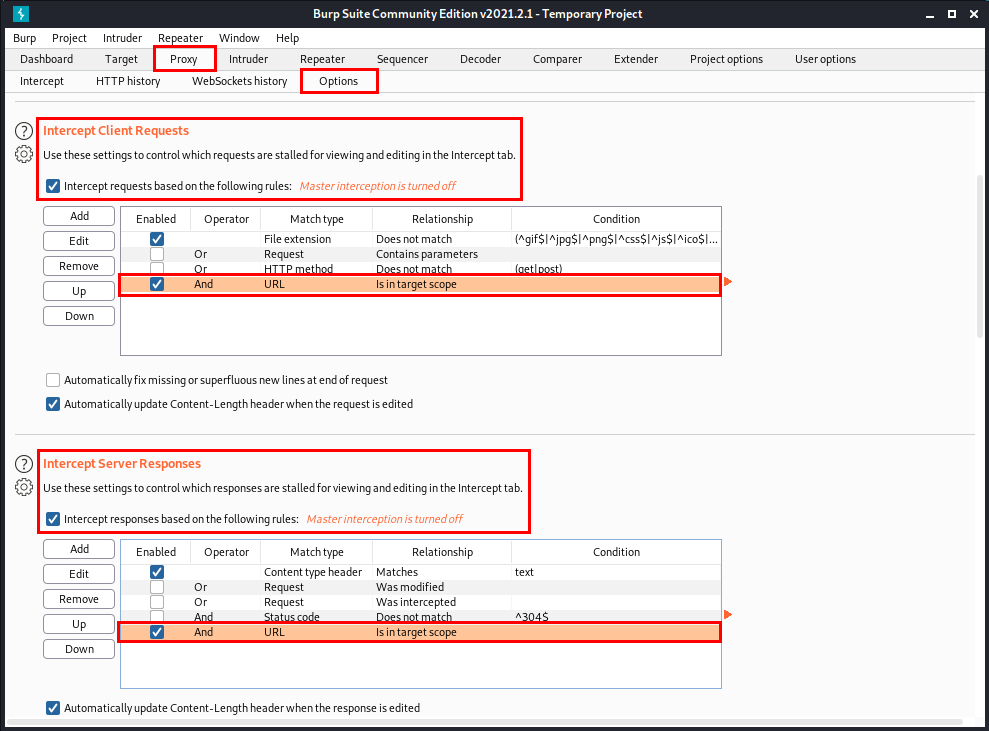This screenshot has height=731, width=989.
Task: Open settings gear for Intercept Client Requests
Action: coord(24,154)
